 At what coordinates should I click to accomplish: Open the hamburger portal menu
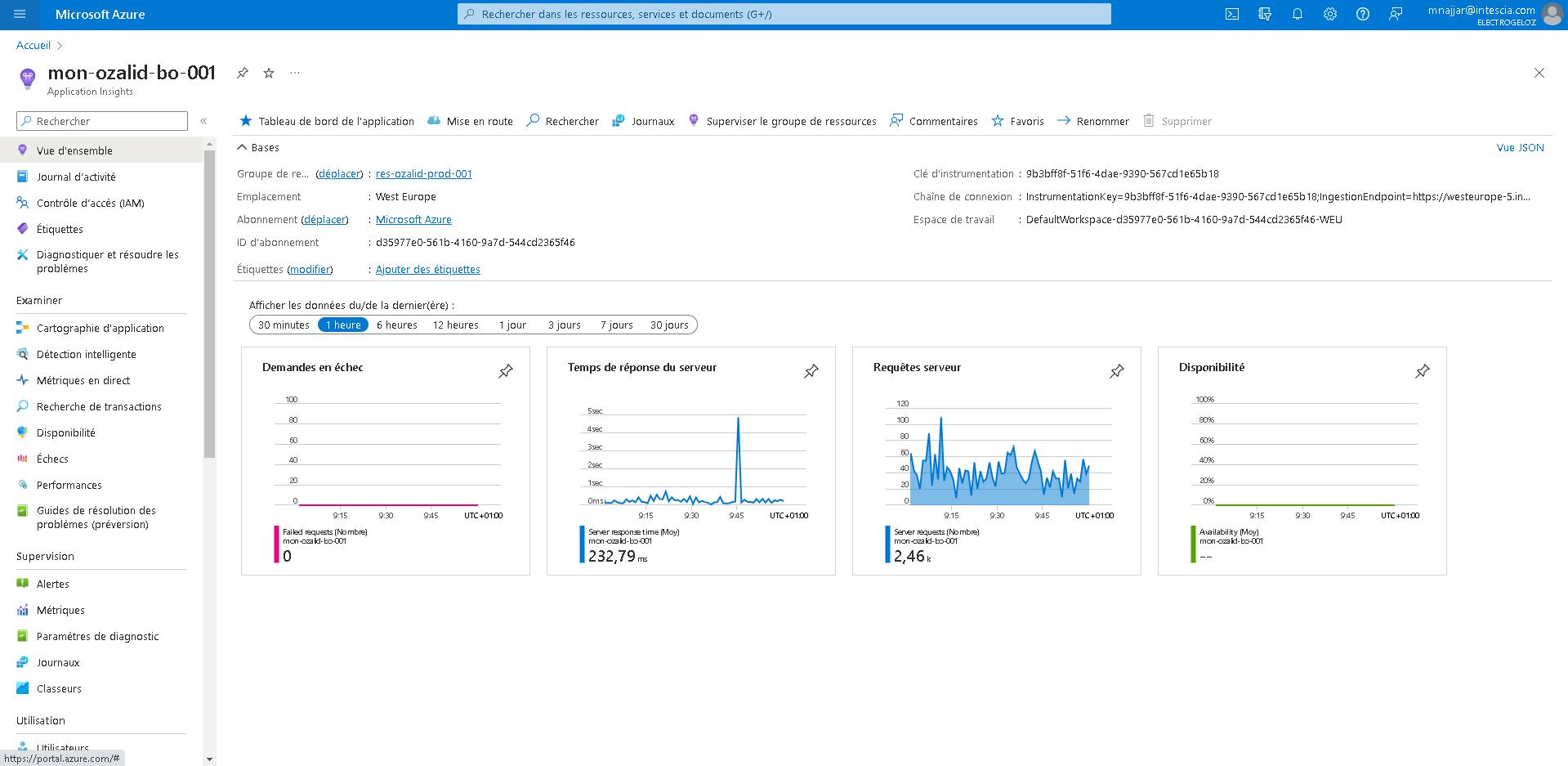[x=20, y=14]
